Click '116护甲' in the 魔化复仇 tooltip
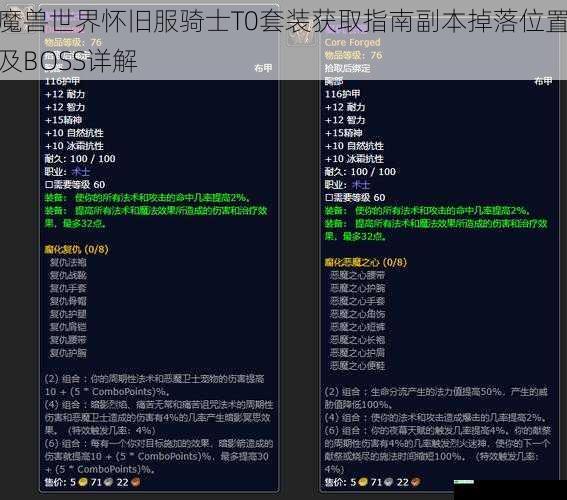 coord(62,81)
